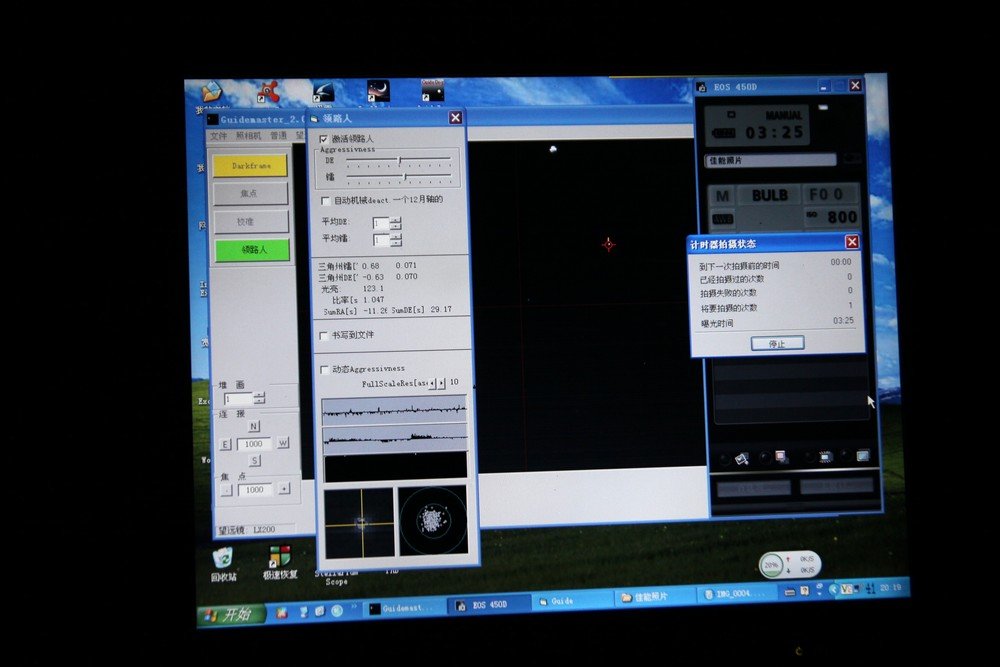Click the circular scatter plot thumbnail
This screenshot has width=1000, height=667.
[x=433, y=520]
